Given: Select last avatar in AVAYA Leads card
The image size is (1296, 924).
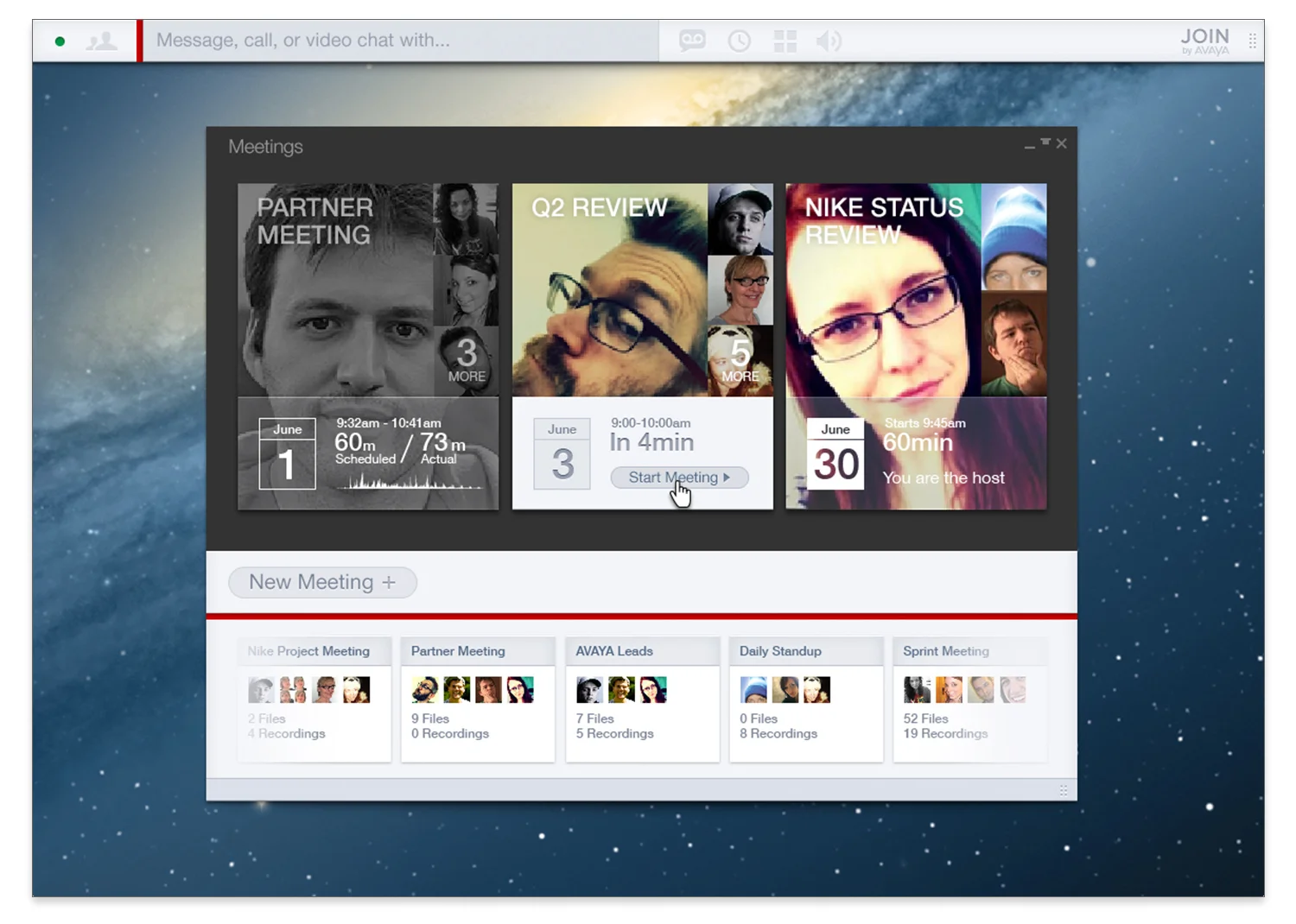Looking at the screenshot, I should pyautogui.click(x=653, y=689).
